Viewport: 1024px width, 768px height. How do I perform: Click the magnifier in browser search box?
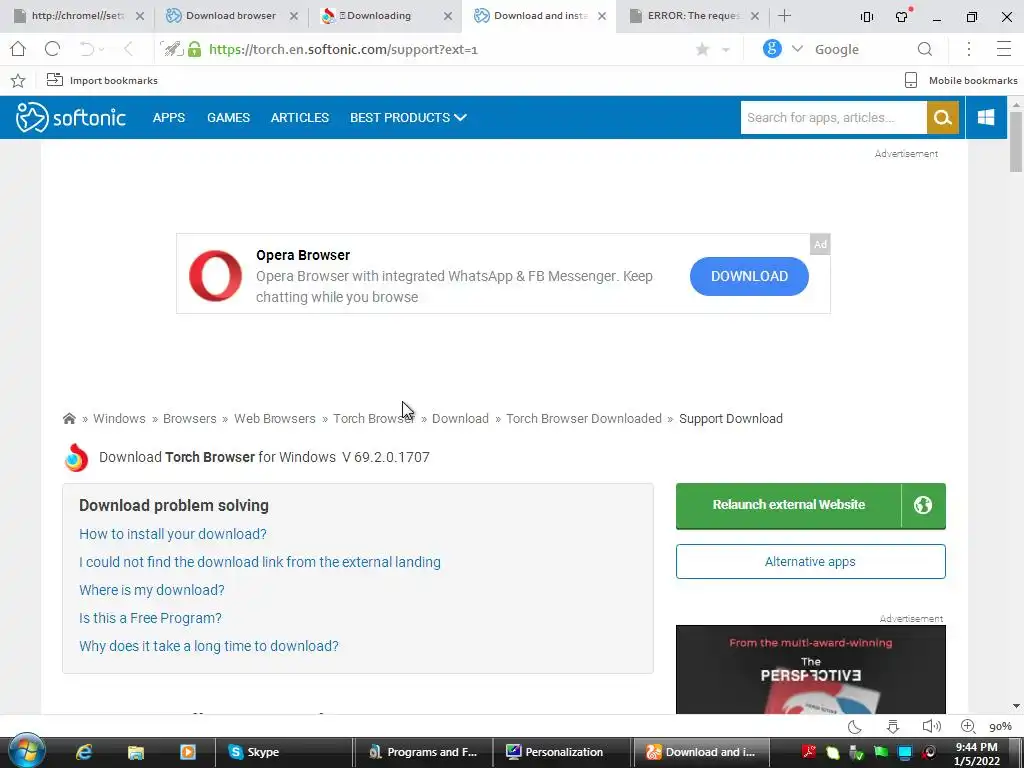pyautogui.click(x=925, y=49)
